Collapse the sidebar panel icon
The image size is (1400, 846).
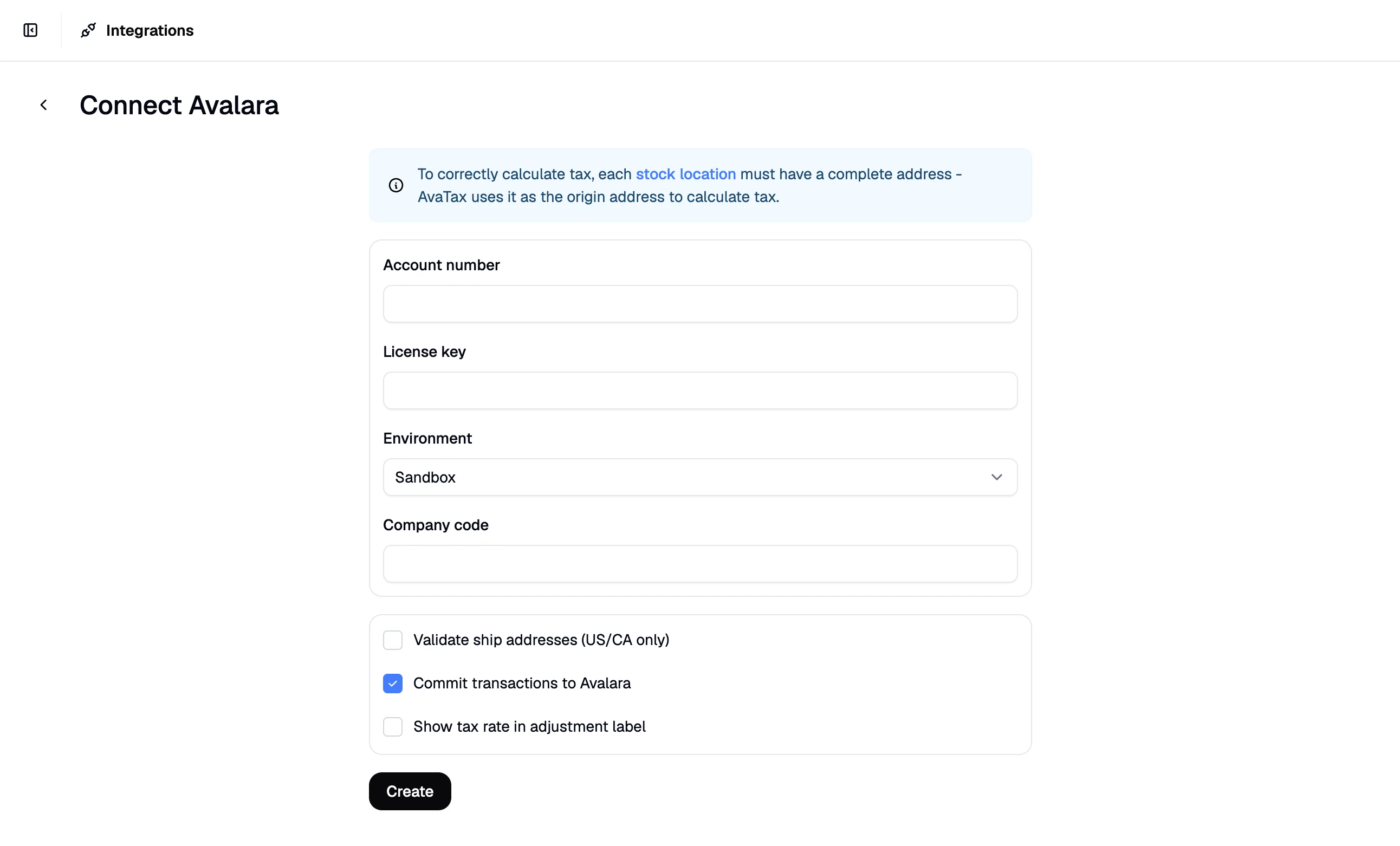click(x=30, y=30)
